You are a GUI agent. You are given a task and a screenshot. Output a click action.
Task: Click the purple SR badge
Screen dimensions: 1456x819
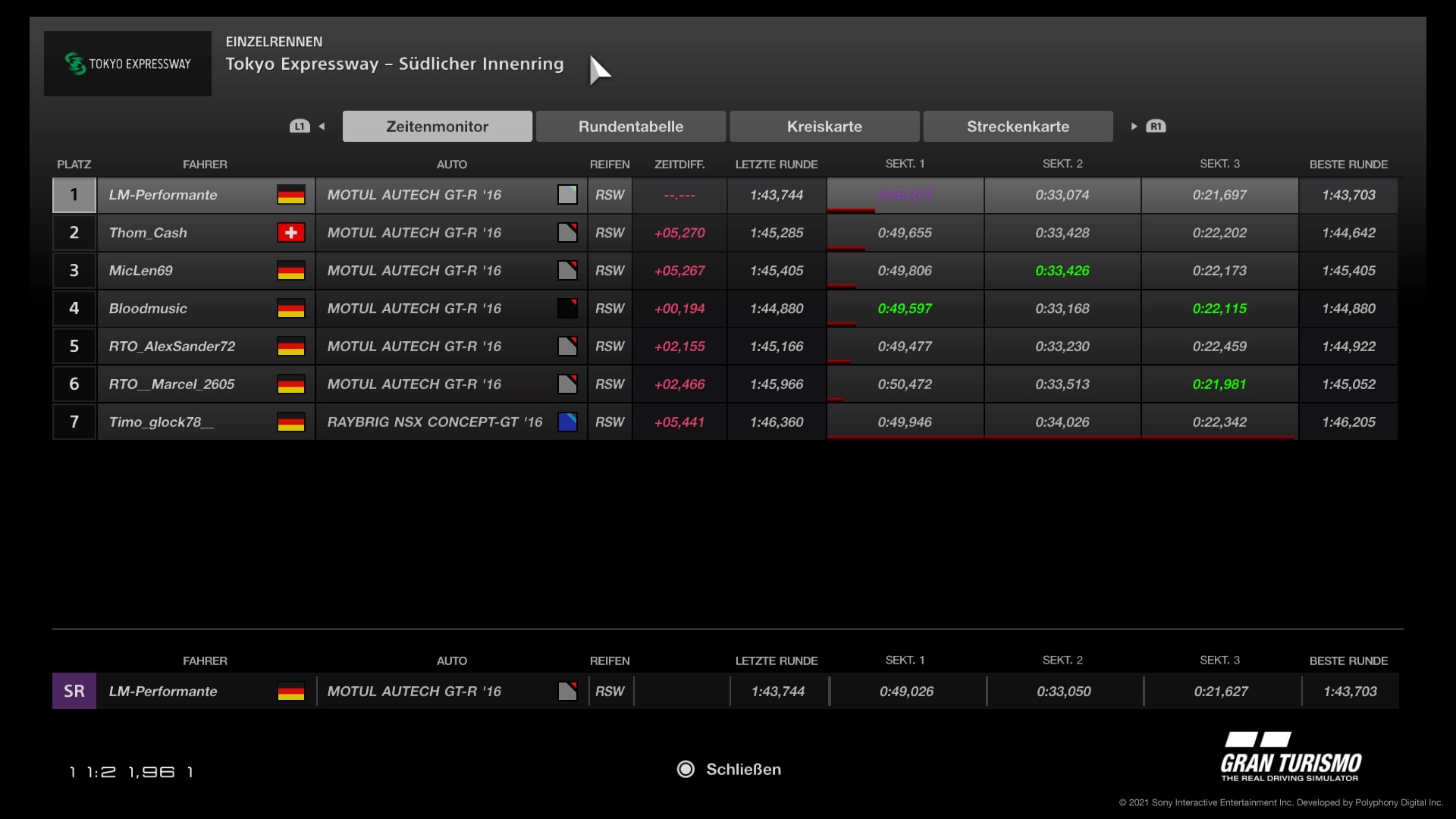[x=74, y=691]
